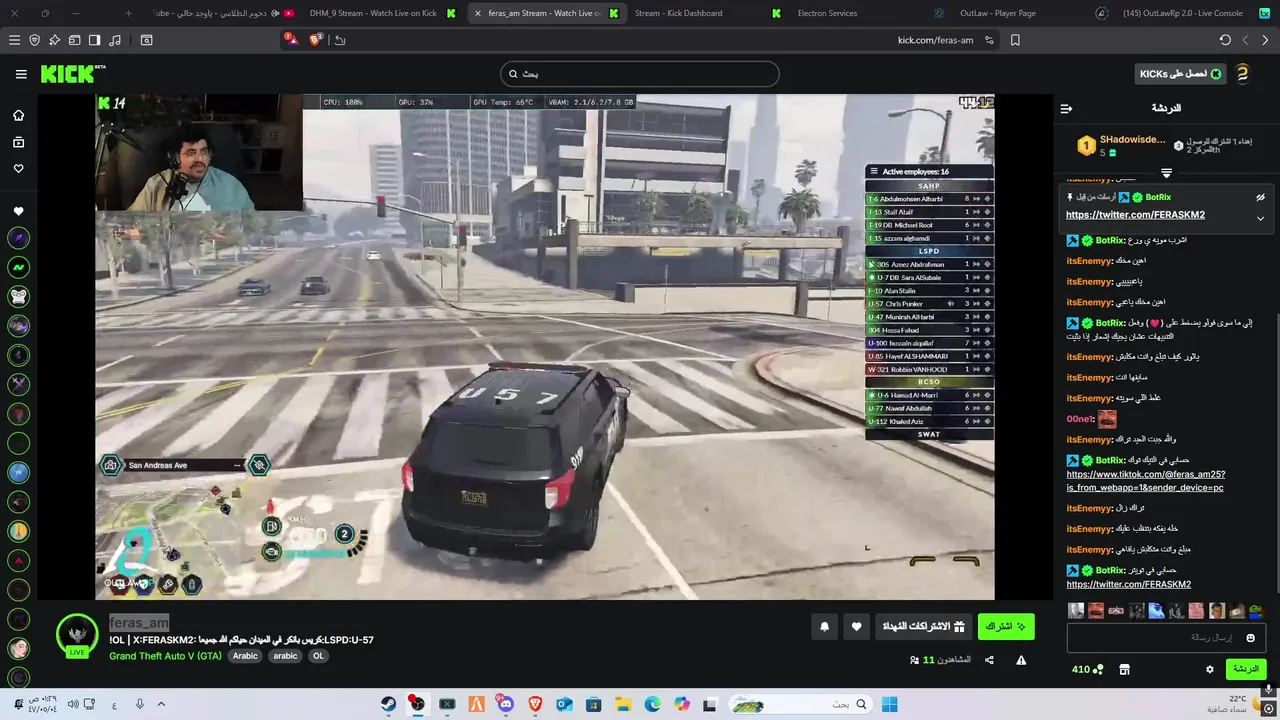This screenshot has height=720, width=1280.
Task: Click the Subscribe green button
Action: click(1006, 626)
